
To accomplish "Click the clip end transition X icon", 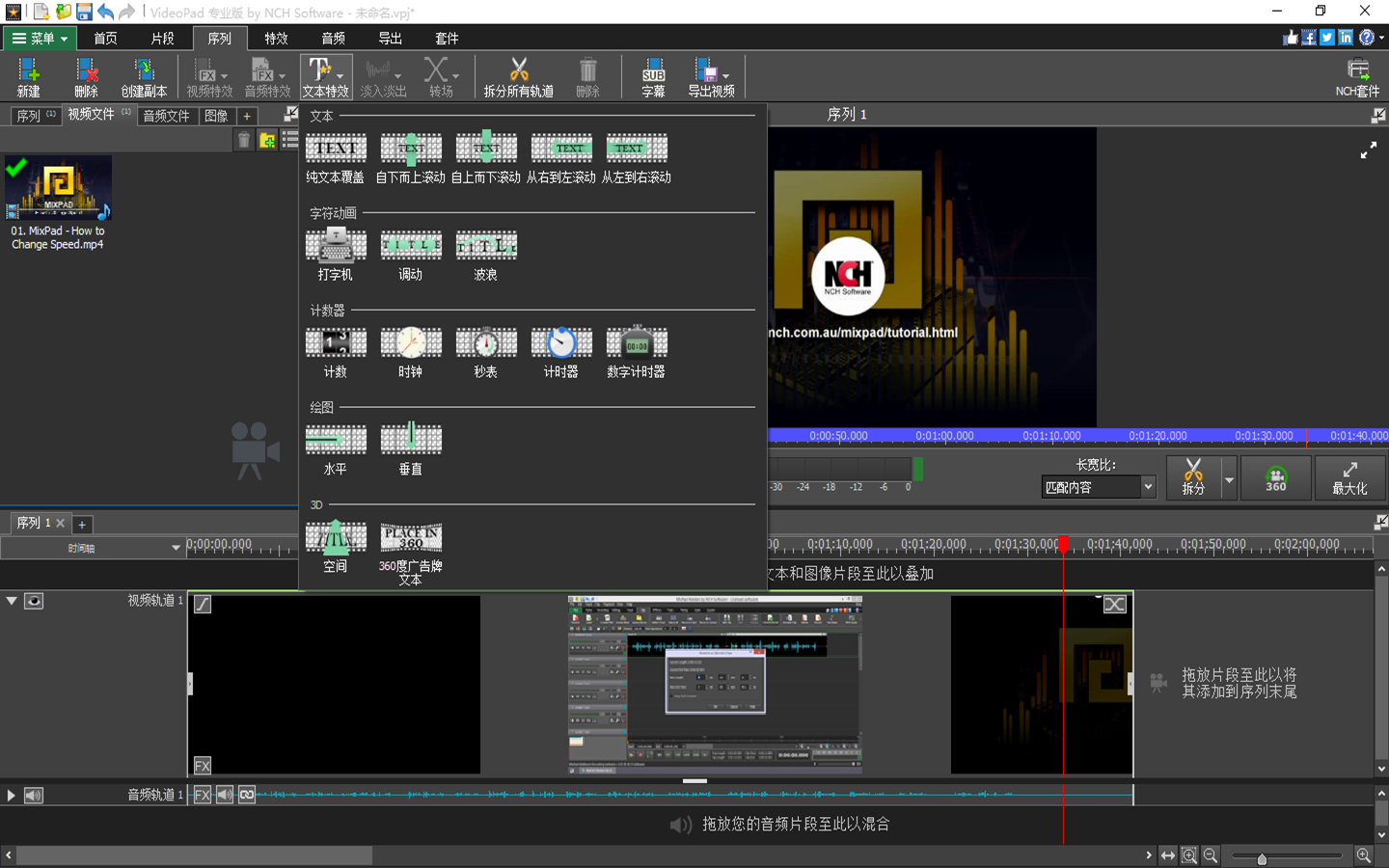I will (x=1114, y=605).
